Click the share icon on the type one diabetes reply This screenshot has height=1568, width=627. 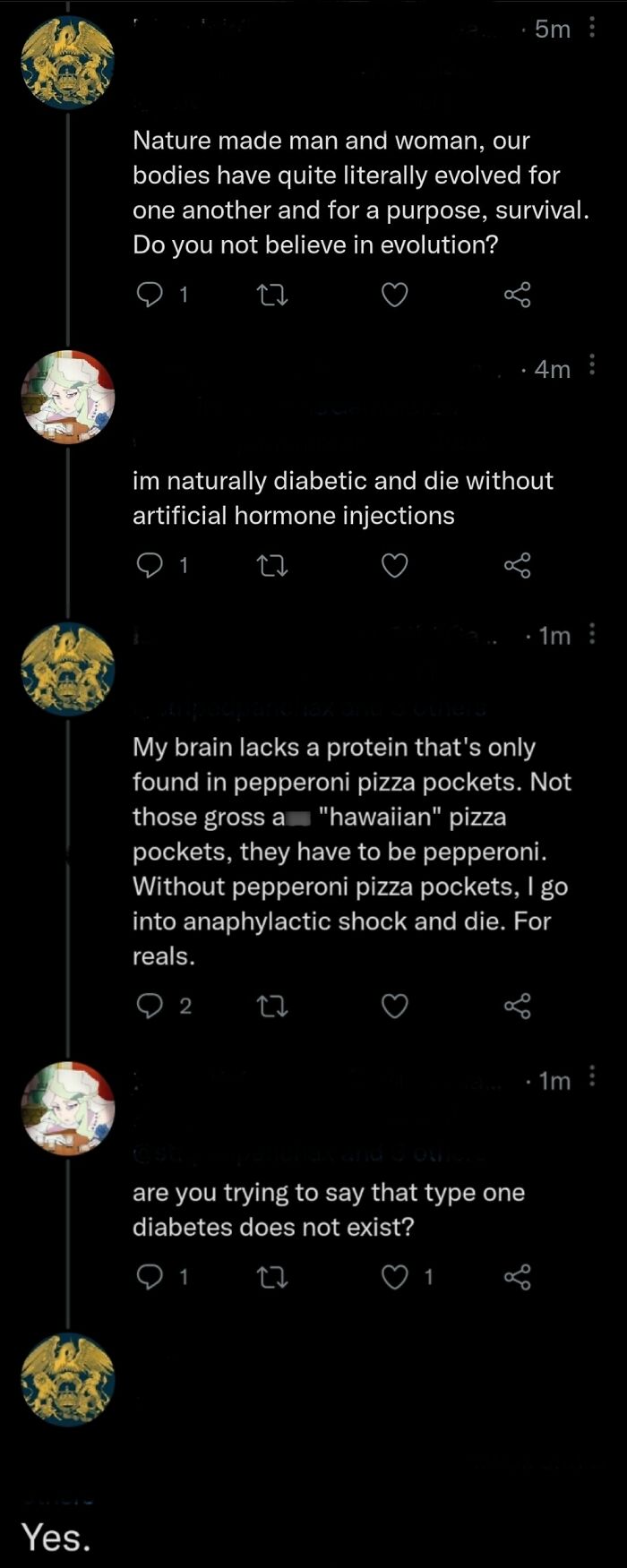coord(518,1278)
